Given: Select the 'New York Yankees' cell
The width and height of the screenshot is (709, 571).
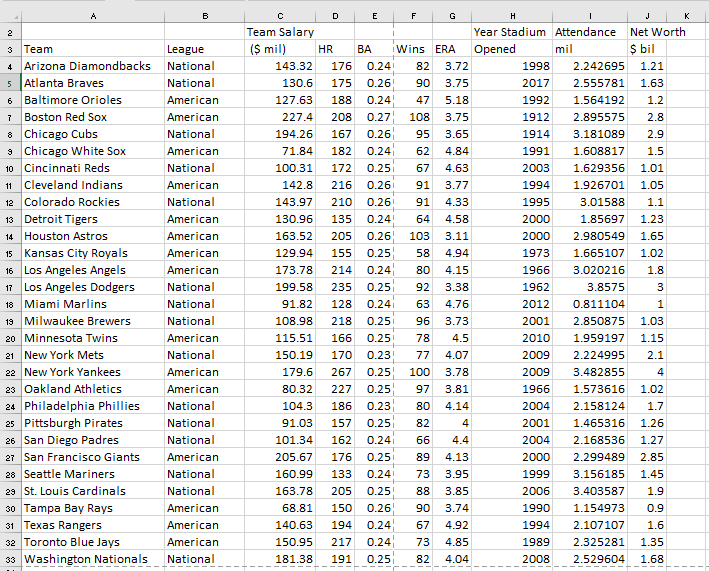Looking at the screenshot, I should (x=93, y=373).
